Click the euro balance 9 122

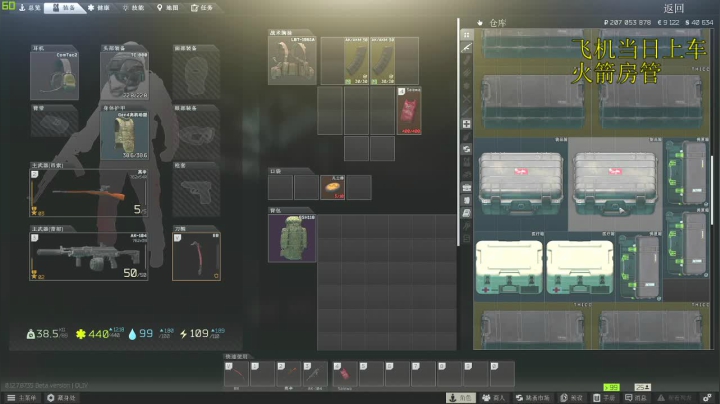tap(668, 22)
